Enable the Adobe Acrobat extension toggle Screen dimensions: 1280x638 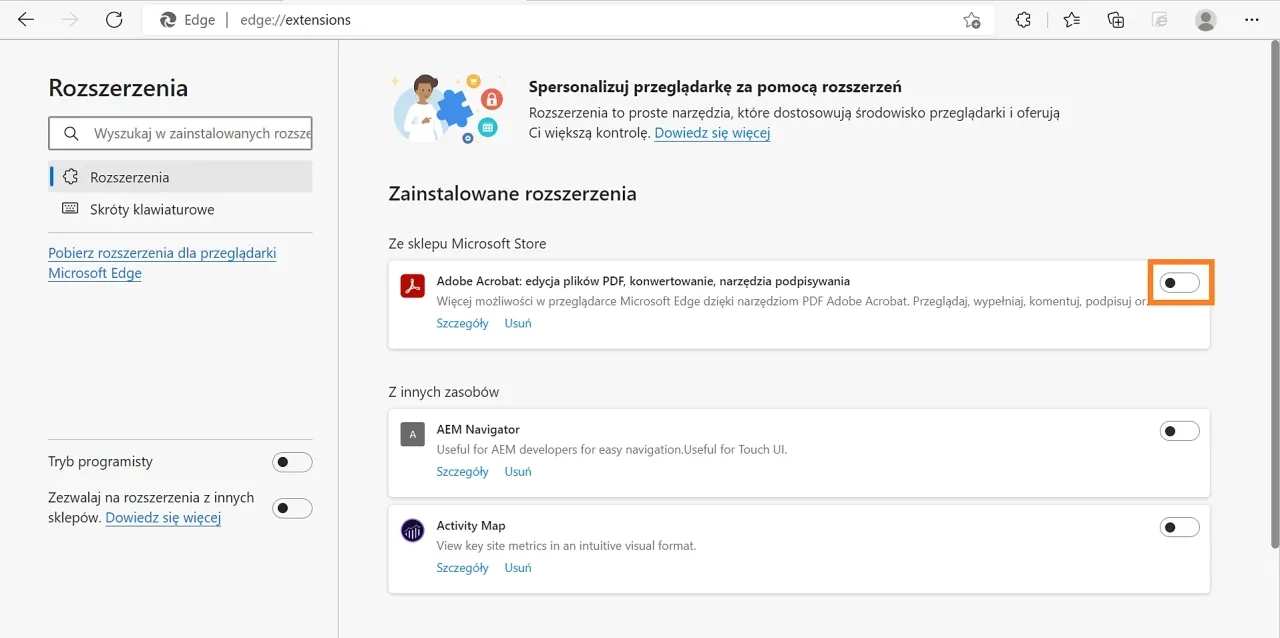tap(1179, 283)
